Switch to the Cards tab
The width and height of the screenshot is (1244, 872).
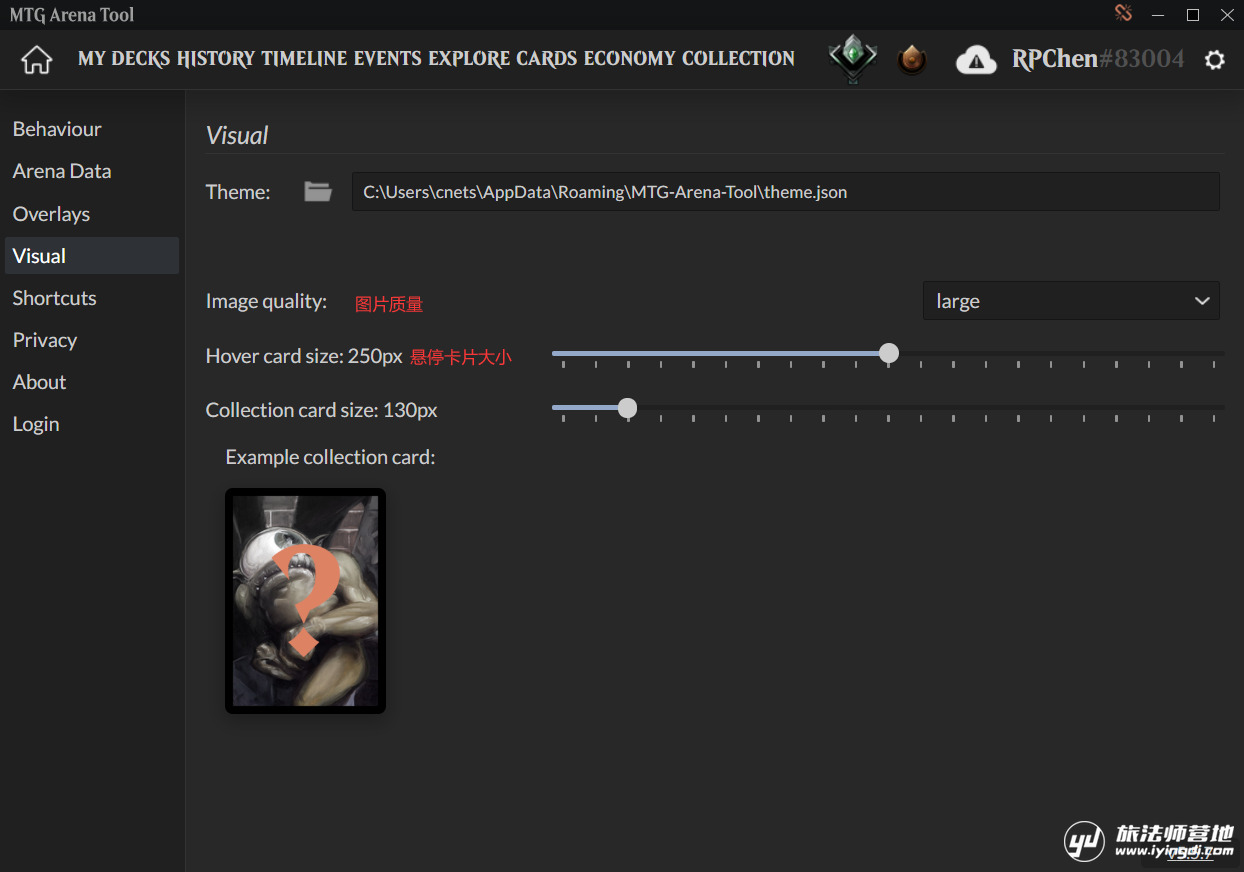pyautogui.click(x=547, y=59)
